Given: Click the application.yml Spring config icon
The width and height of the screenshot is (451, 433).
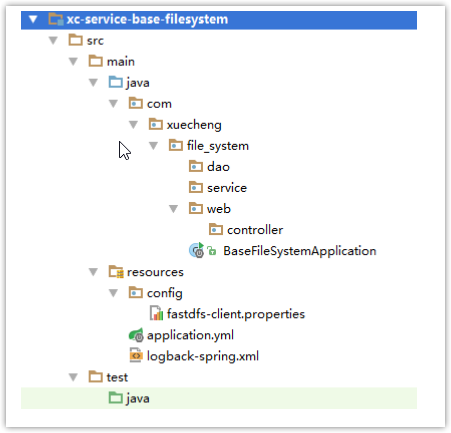Looking at the screenshot, I should [x=136, y=335].
